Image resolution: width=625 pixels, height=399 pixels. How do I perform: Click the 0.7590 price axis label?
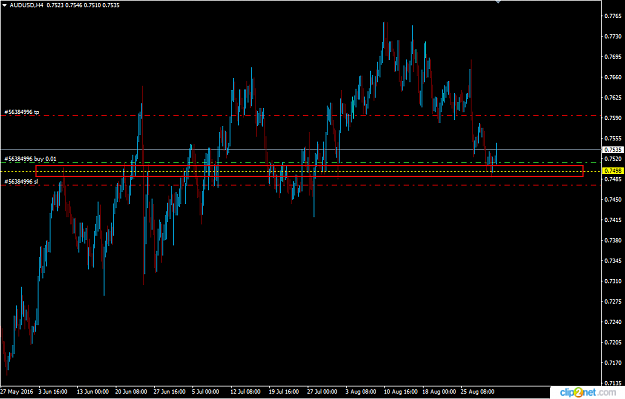coord(613,118)
